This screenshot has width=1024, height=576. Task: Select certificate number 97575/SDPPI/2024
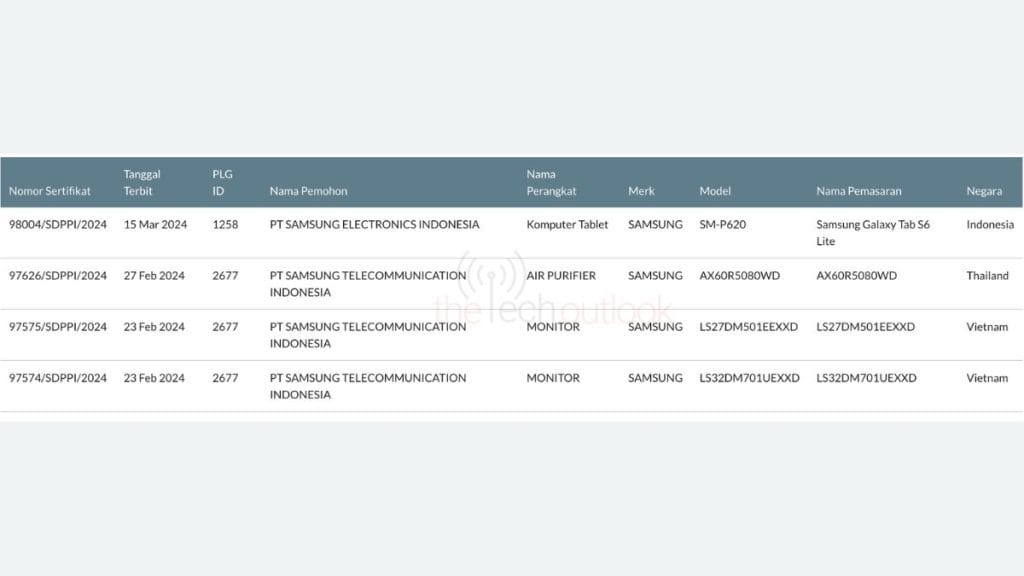pyautogui.click(x=57, y=327)
